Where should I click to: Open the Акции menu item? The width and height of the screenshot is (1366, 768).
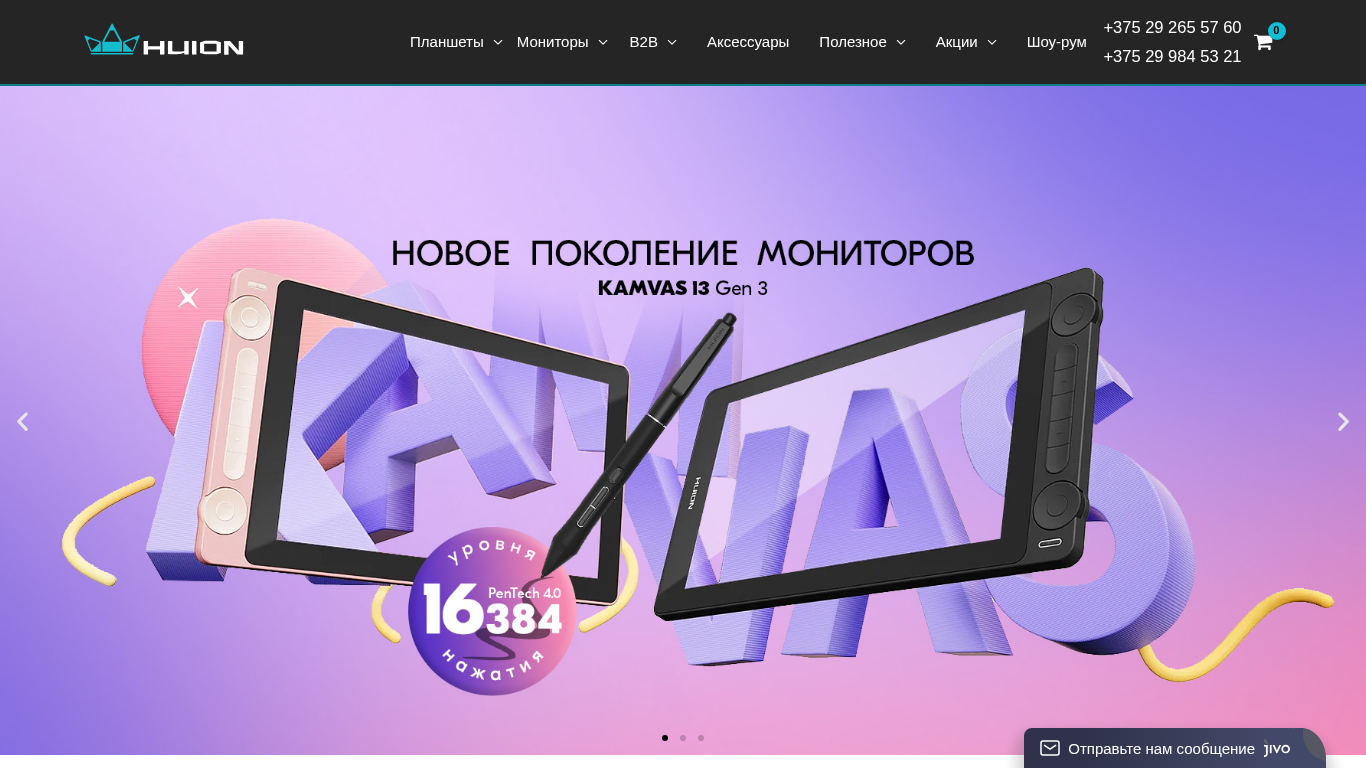tap(957, 42)
